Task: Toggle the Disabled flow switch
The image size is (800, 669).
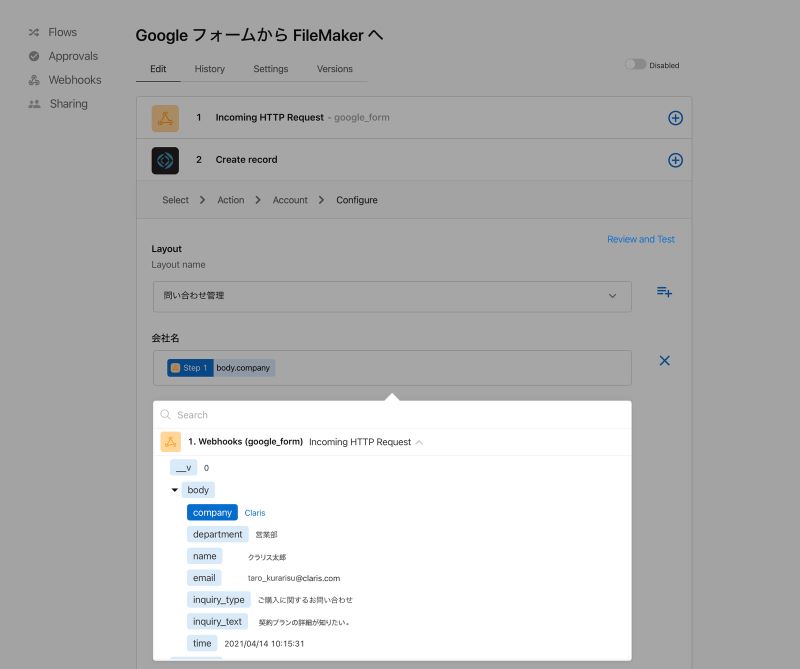Action: pos(636,64)
